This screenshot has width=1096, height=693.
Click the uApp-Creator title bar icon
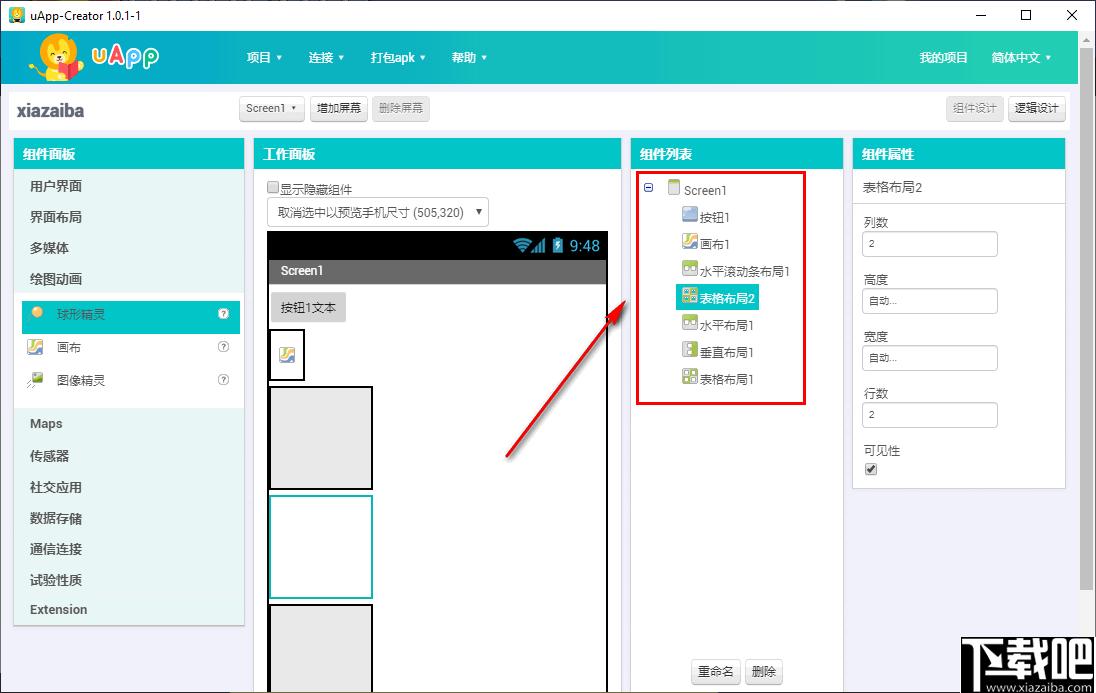click(x=16, y=15)
